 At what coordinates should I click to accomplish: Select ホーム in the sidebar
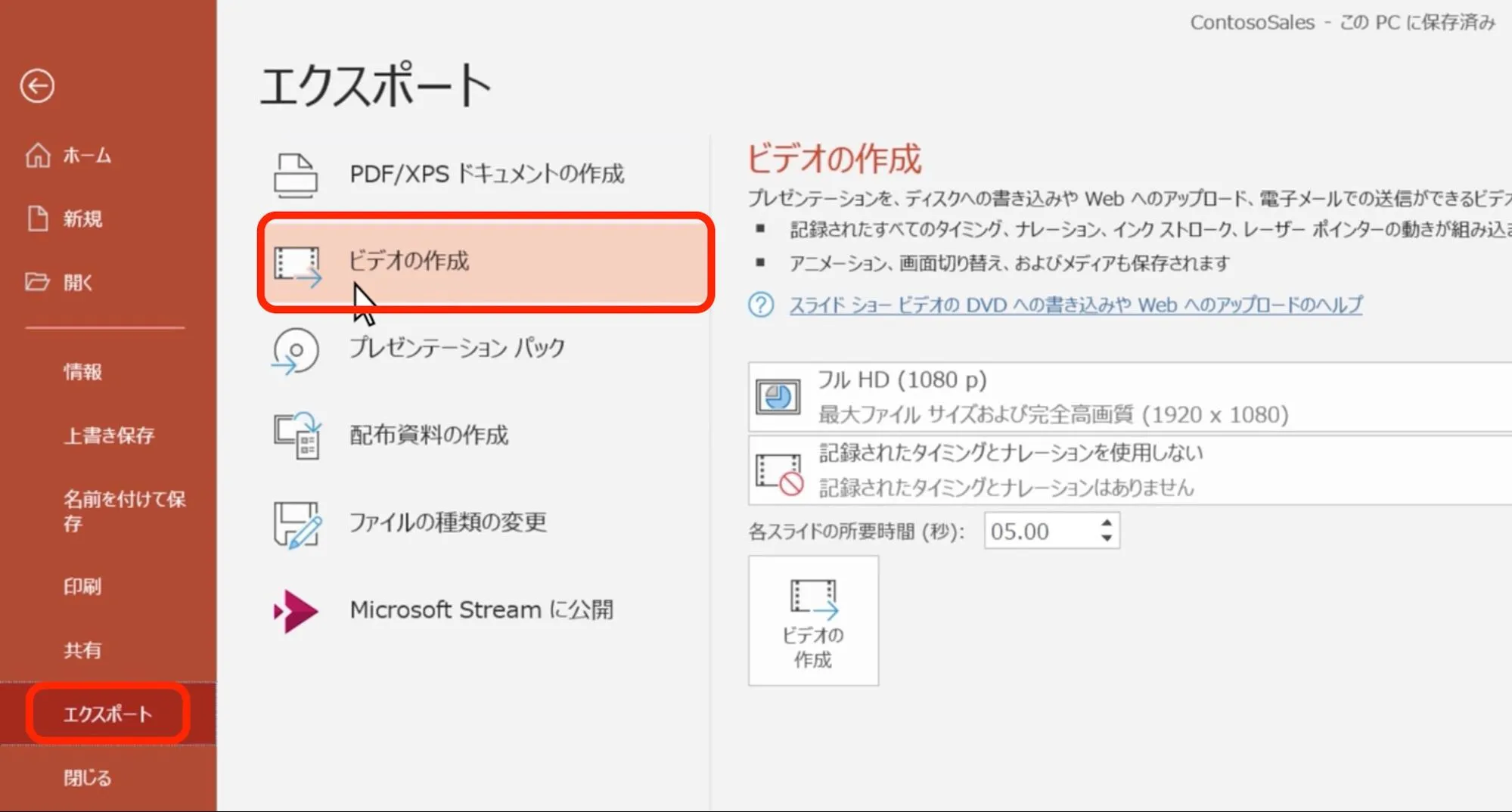coord(86,156)
